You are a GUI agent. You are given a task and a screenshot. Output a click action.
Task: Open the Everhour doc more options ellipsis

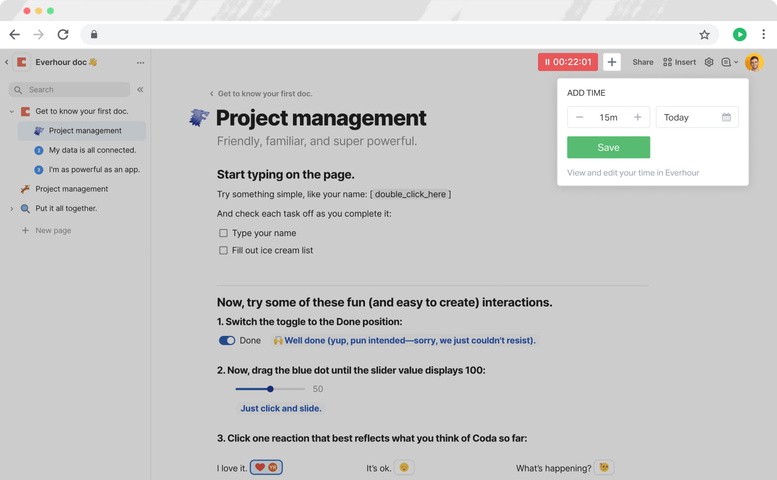coord(140,62)
